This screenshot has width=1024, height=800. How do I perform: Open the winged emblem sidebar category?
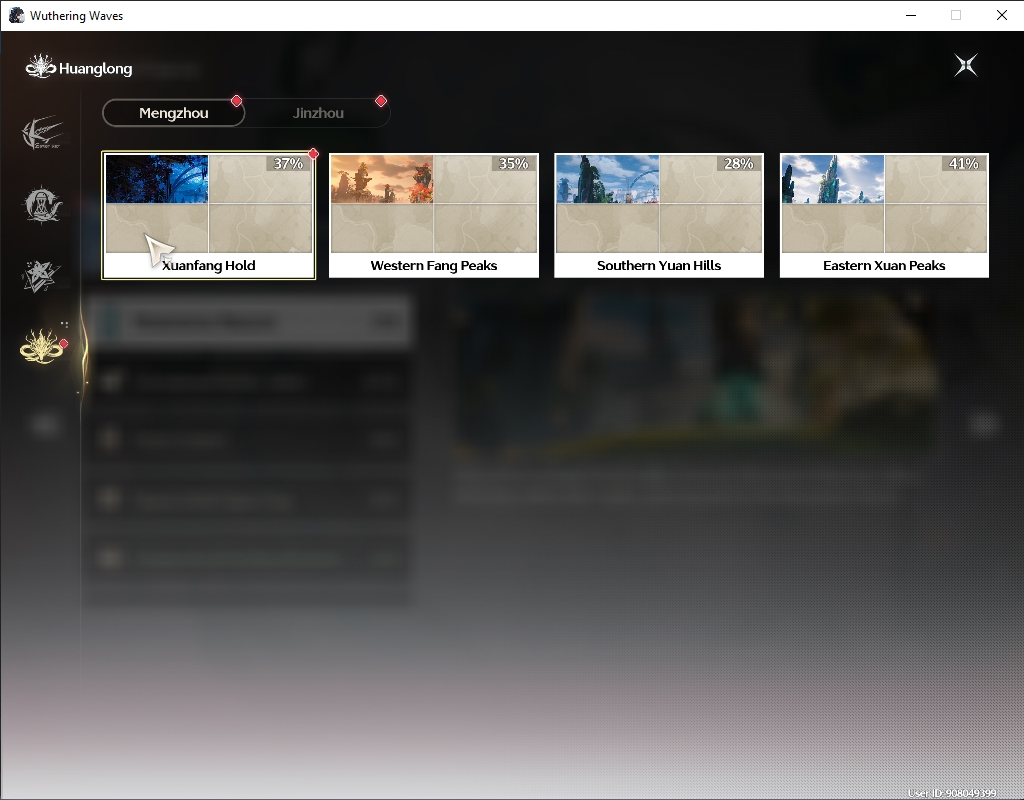[x=42, y=133]
